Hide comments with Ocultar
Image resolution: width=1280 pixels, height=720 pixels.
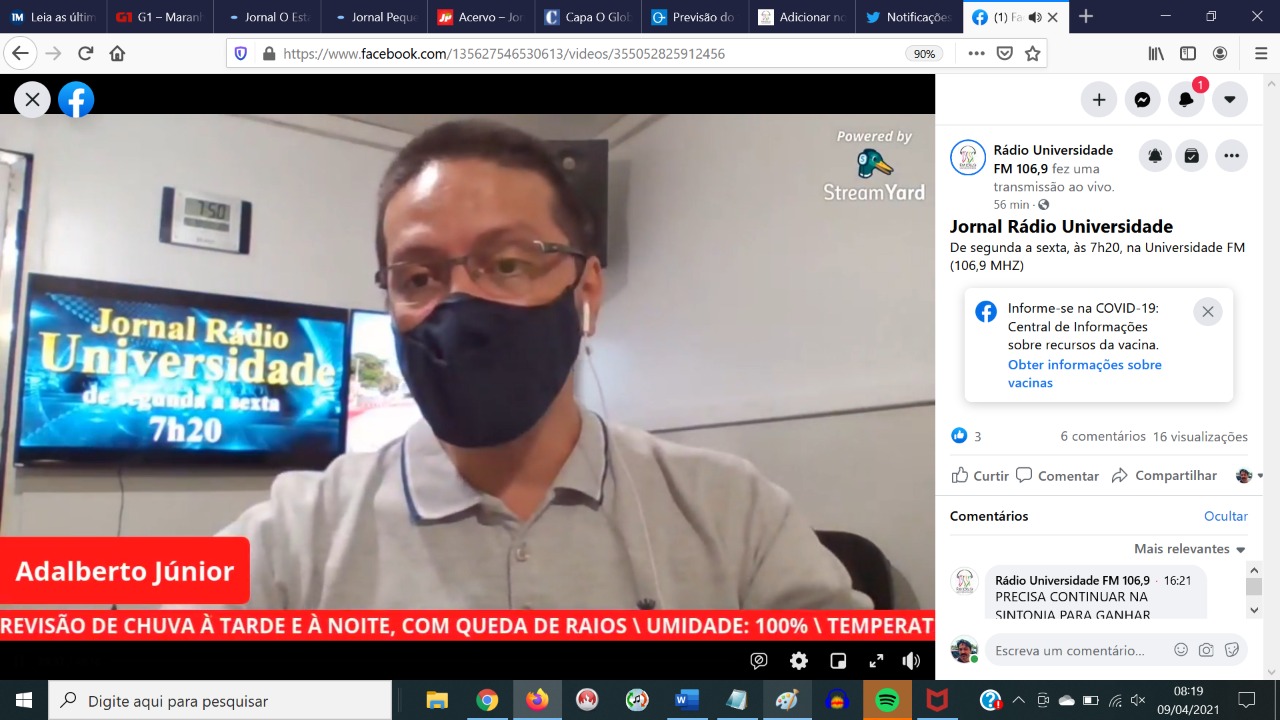pyautogui.click(x=1226, y=516)
